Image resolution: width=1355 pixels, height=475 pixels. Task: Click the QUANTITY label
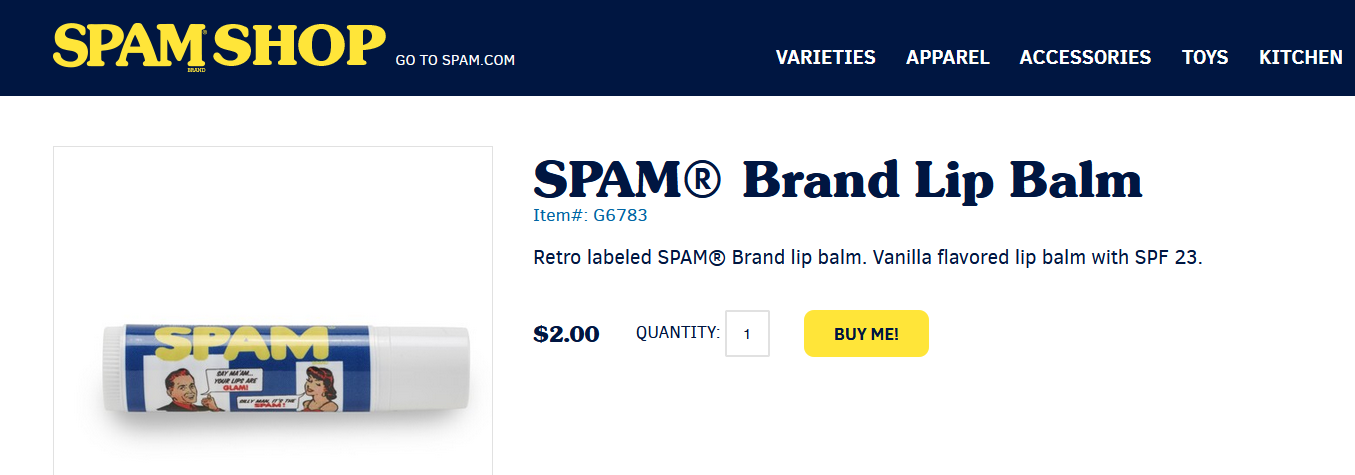click(677, 332)
